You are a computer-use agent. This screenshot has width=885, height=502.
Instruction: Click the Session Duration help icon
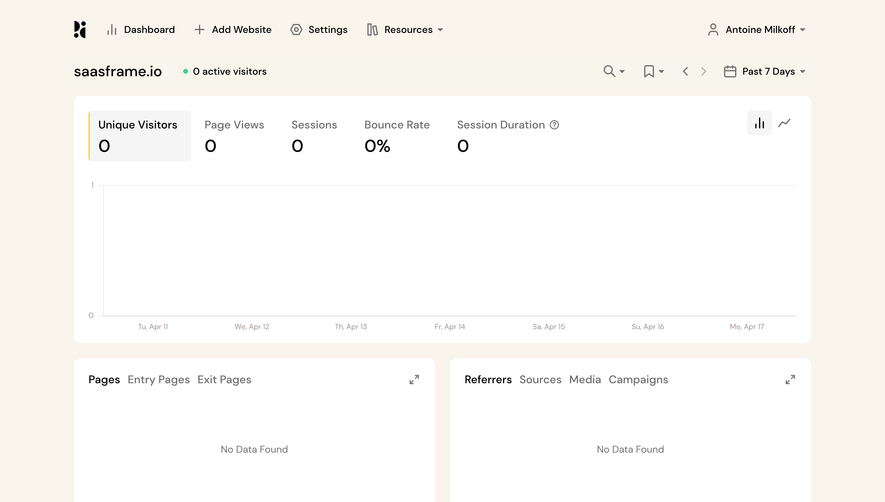click(x=554, y=125)
